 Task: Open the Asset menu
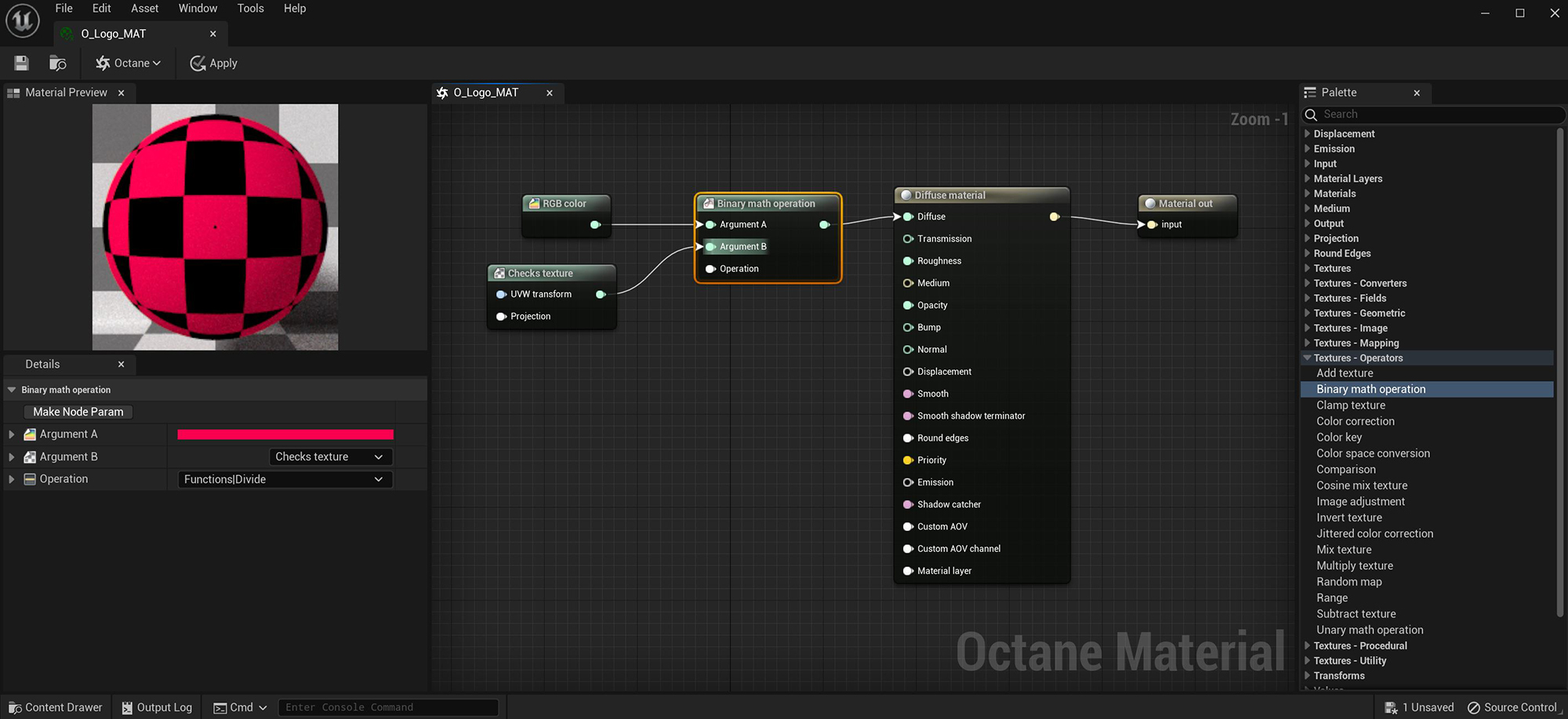[x=144, y=9]
